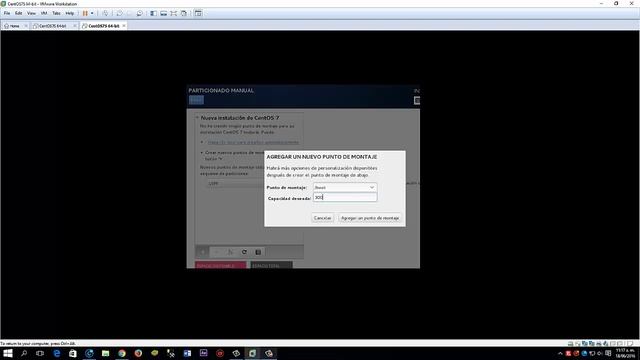Click the blue button under PARTICIONADO MANUAL

click(x=196, y=100)
